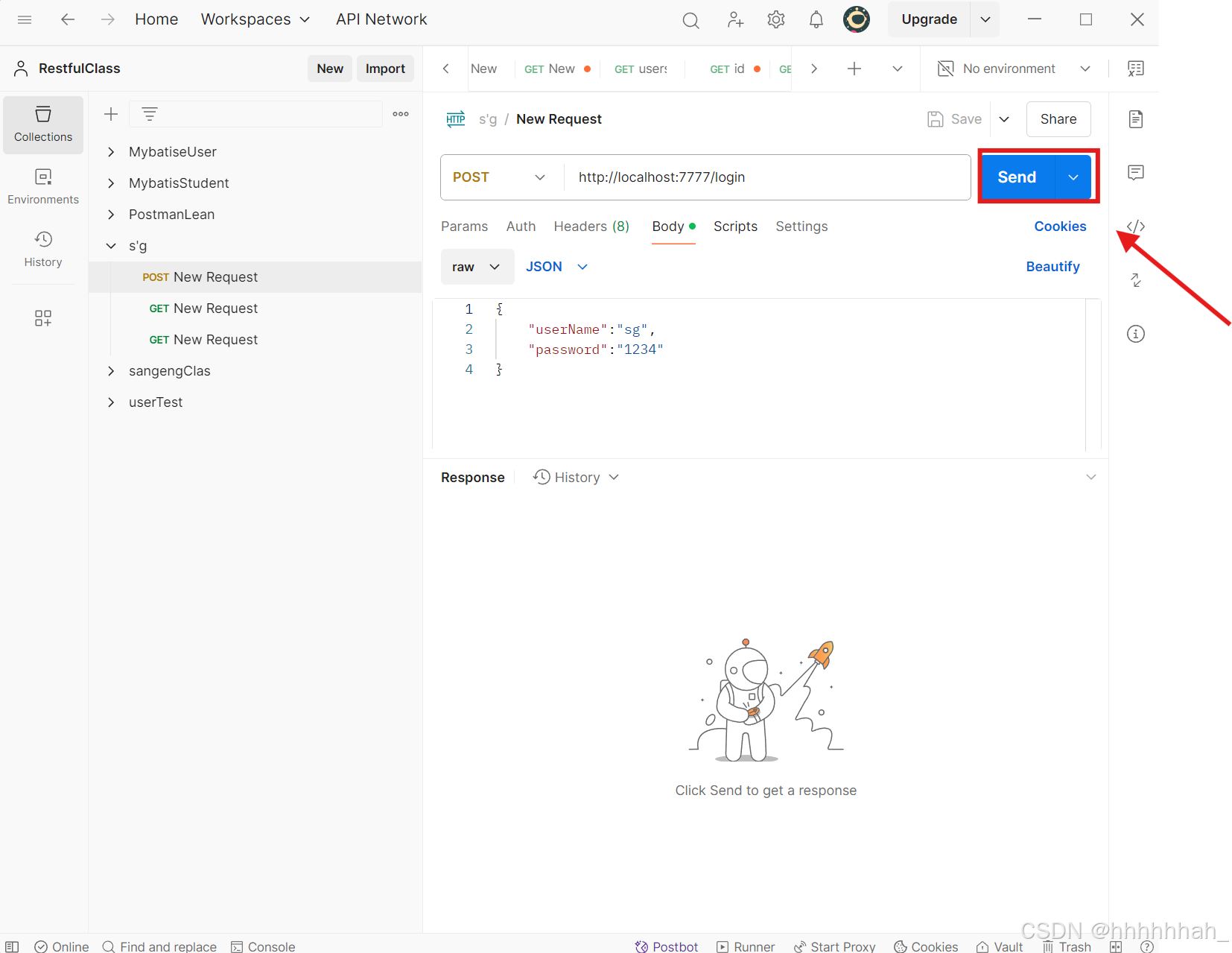Open the request info icon
The height and width of the screenshot is (953, 1232).
[1136, 334]
